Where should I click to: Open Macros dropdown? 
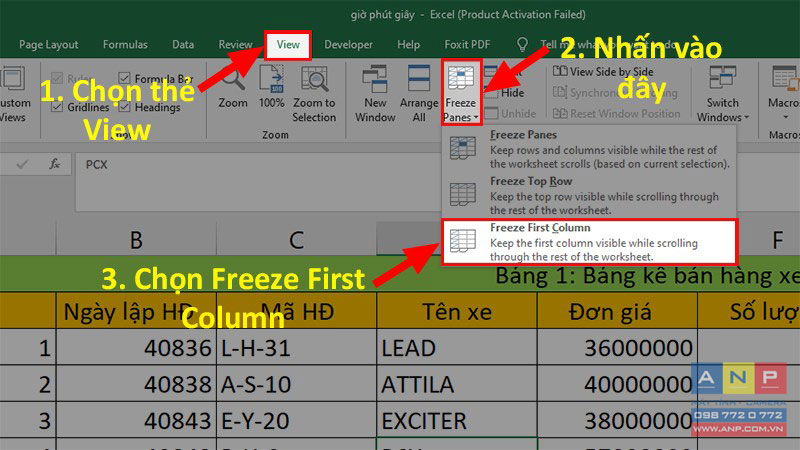(x=783, y=93)
